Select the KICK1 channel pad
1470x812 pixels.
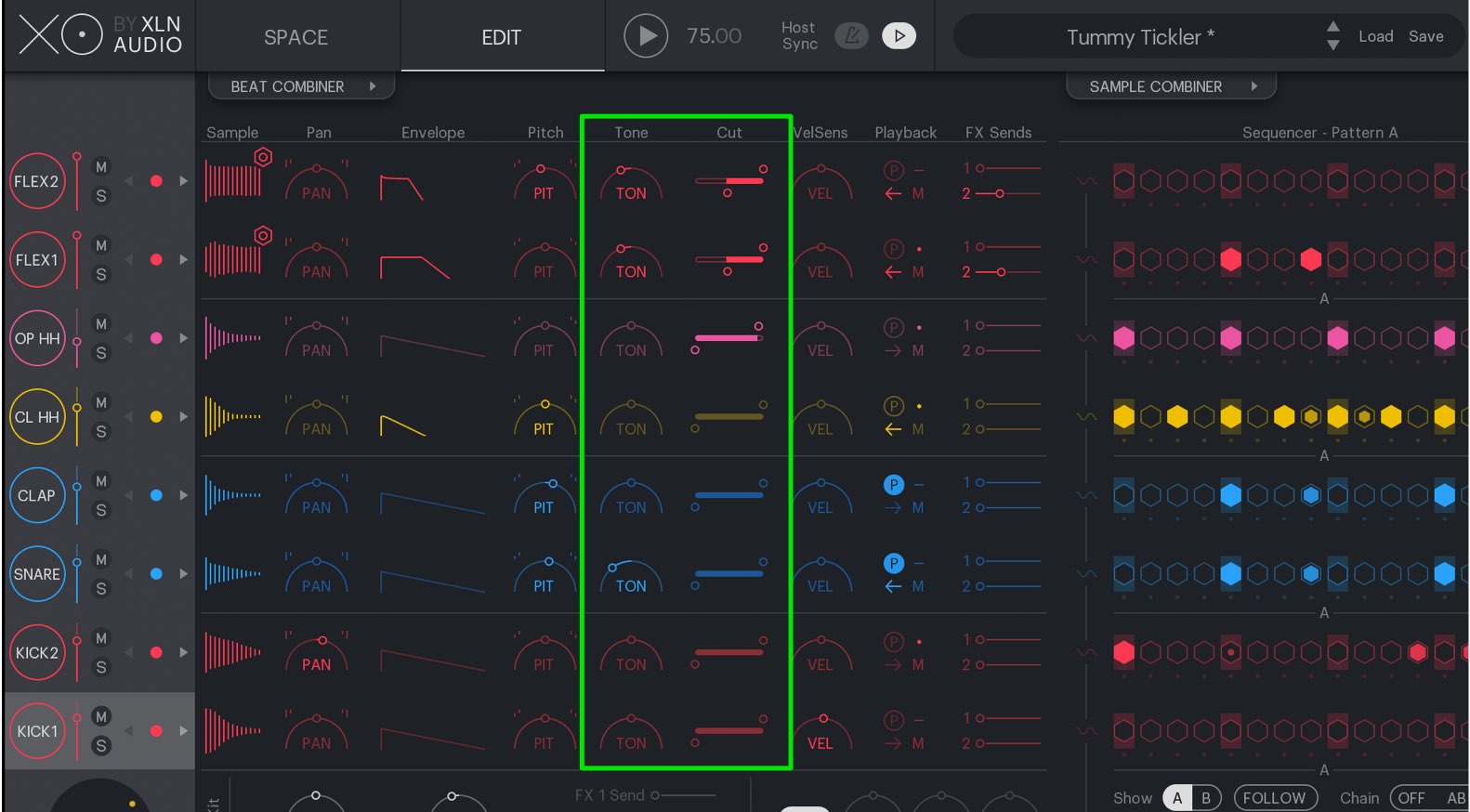[37, 731]
